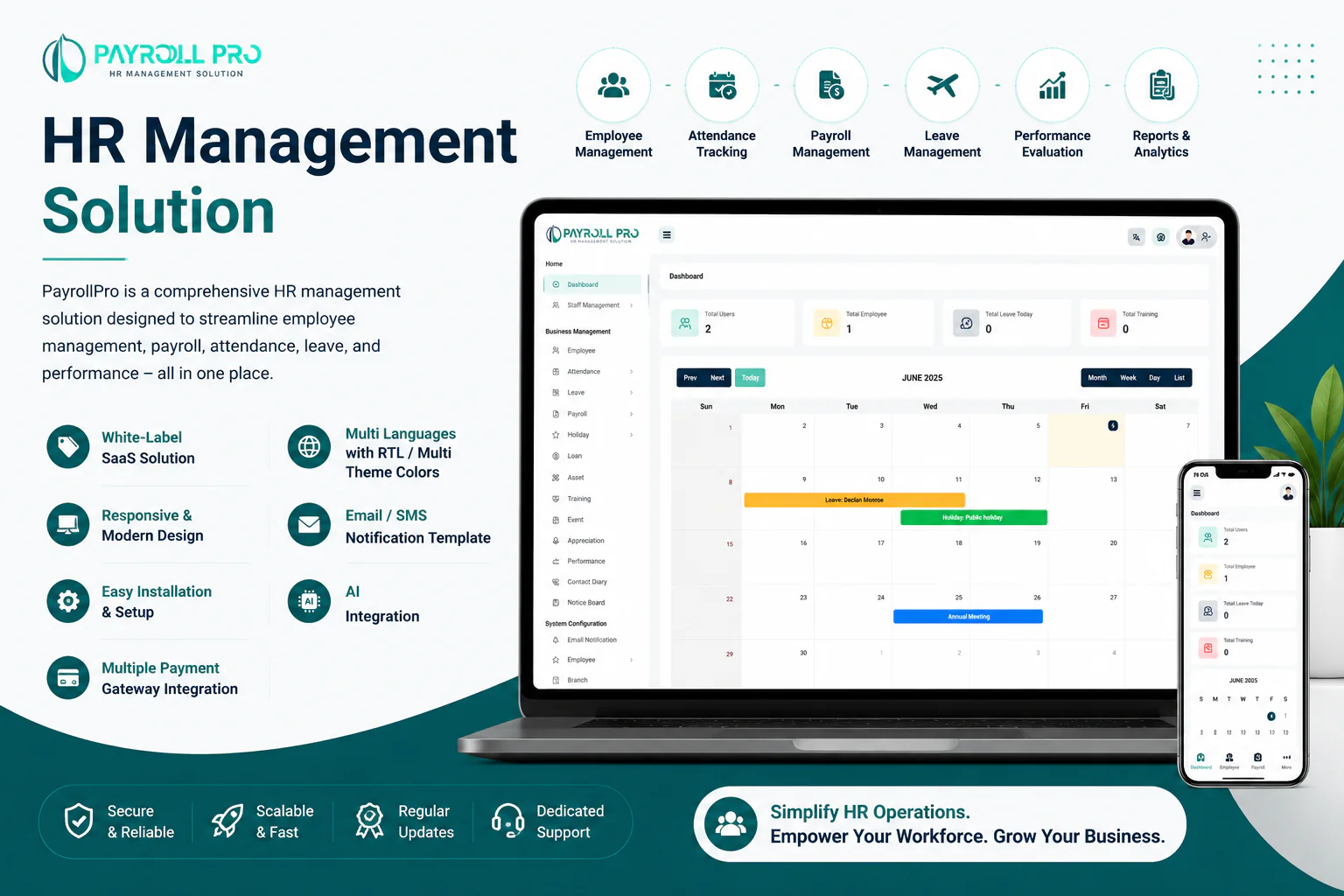Tap the Payroll tab on phone bottom bar
This screenshot has height=896, width=1344.
pyautogui.click(x=1257, y=760)
